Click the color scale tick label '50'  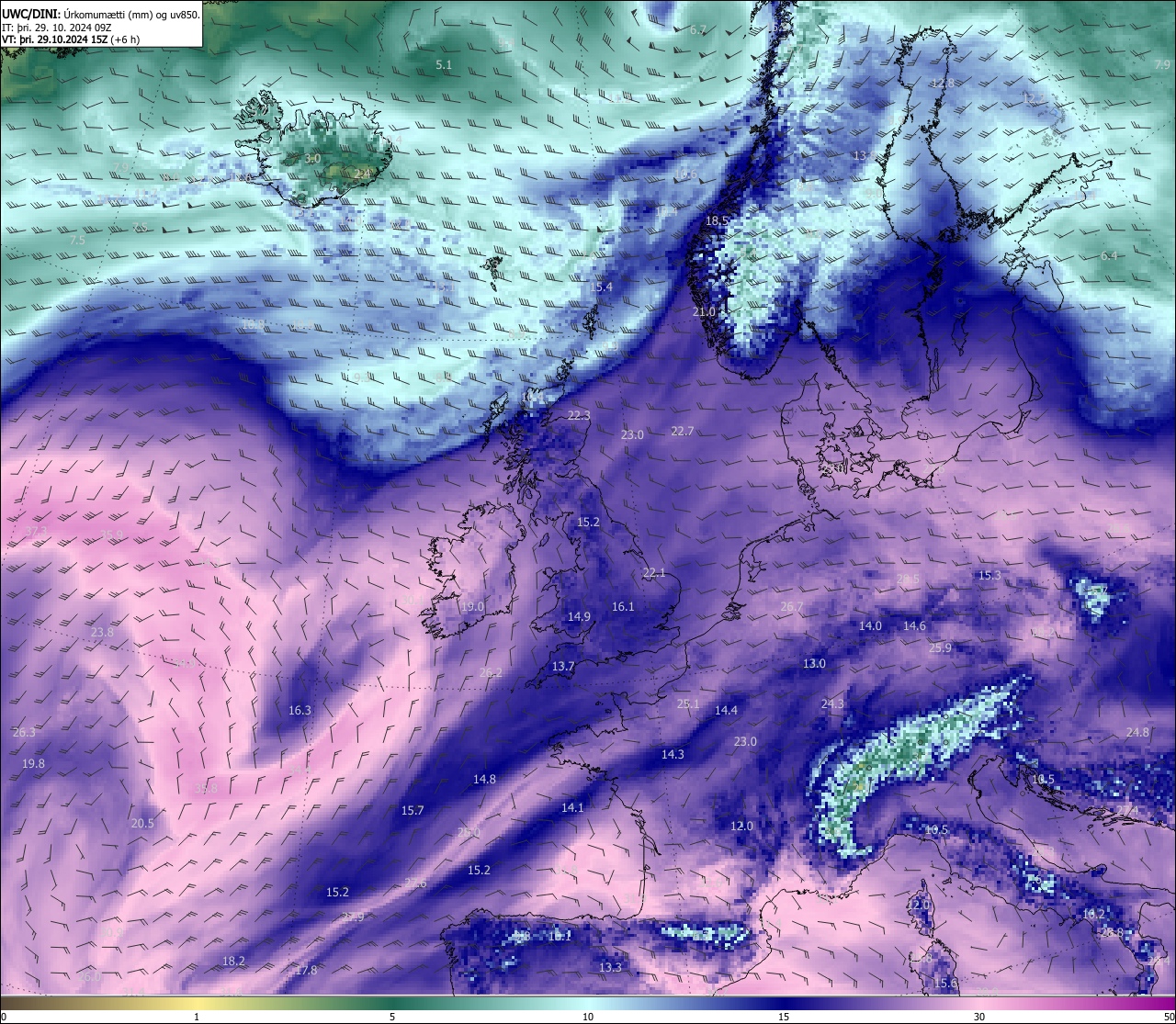(1168, 1017)
